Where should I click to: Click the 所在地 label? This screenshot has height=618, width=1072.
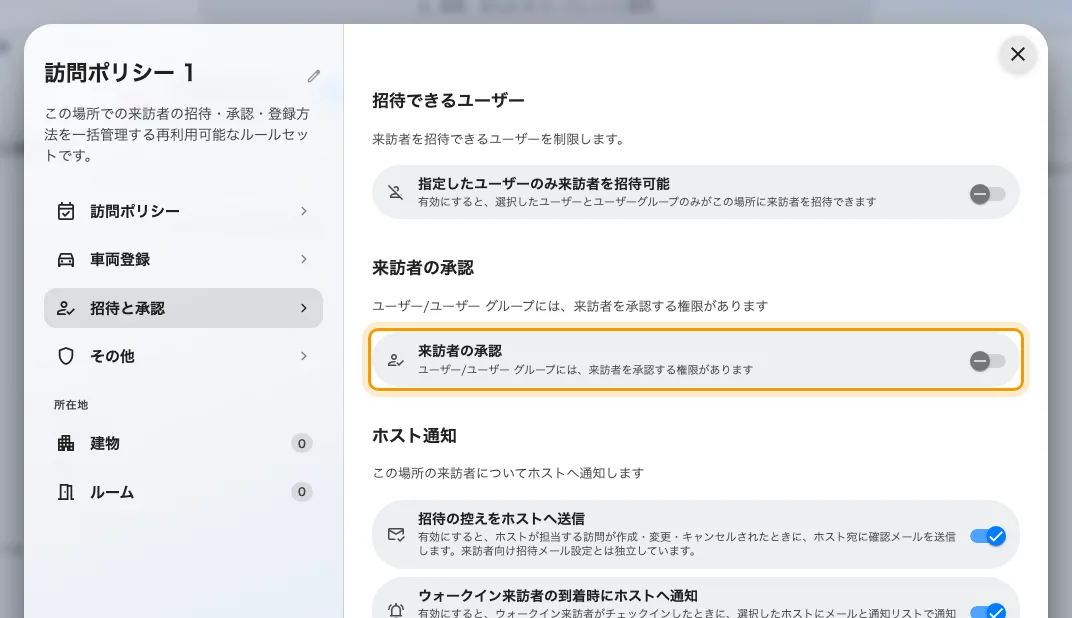(71, 405)
